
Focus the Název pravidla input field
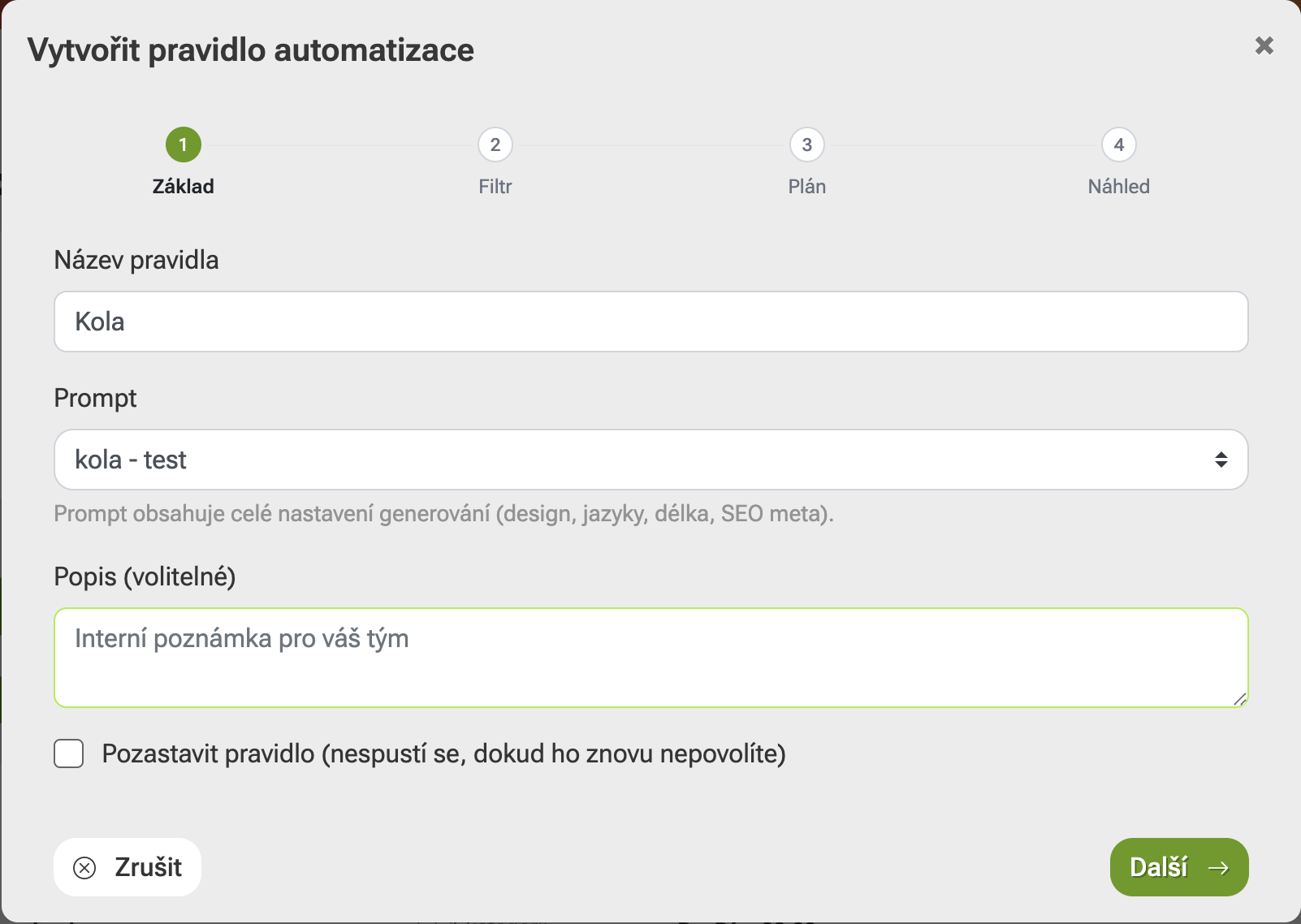(x=651, y=322)
